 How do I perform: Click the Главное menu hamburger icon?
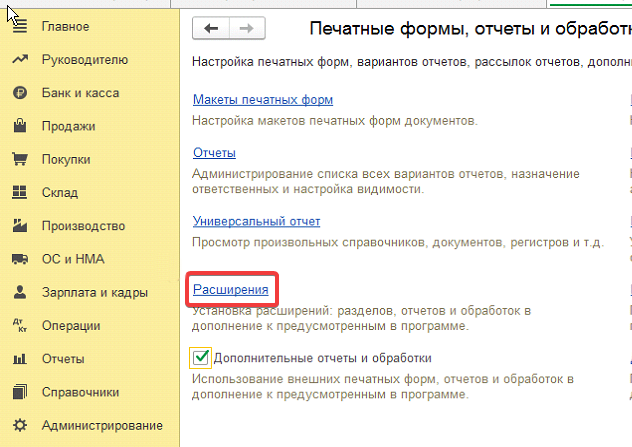point(20,27)
